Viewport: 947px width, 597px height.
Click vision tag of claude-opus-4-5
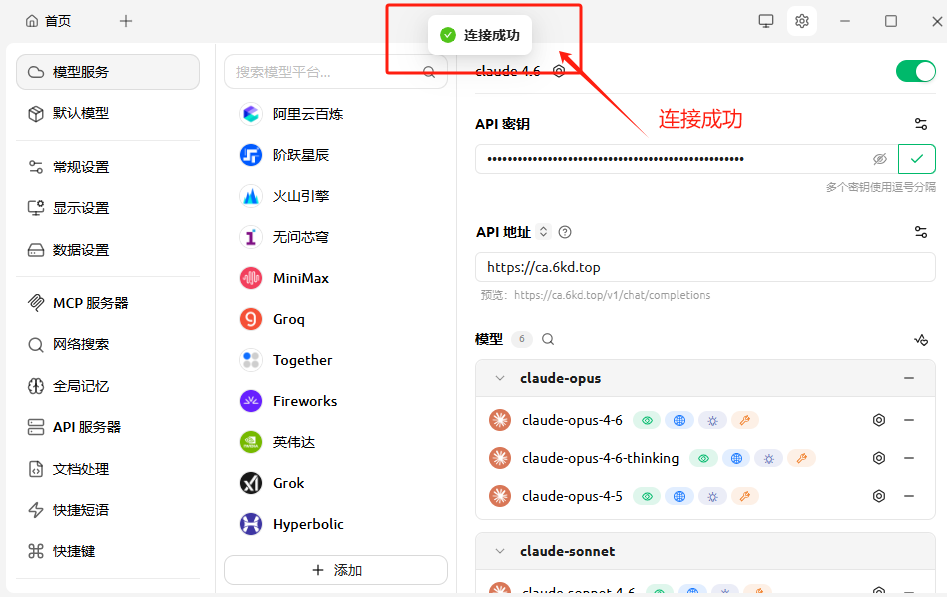[x=647, y=497]
